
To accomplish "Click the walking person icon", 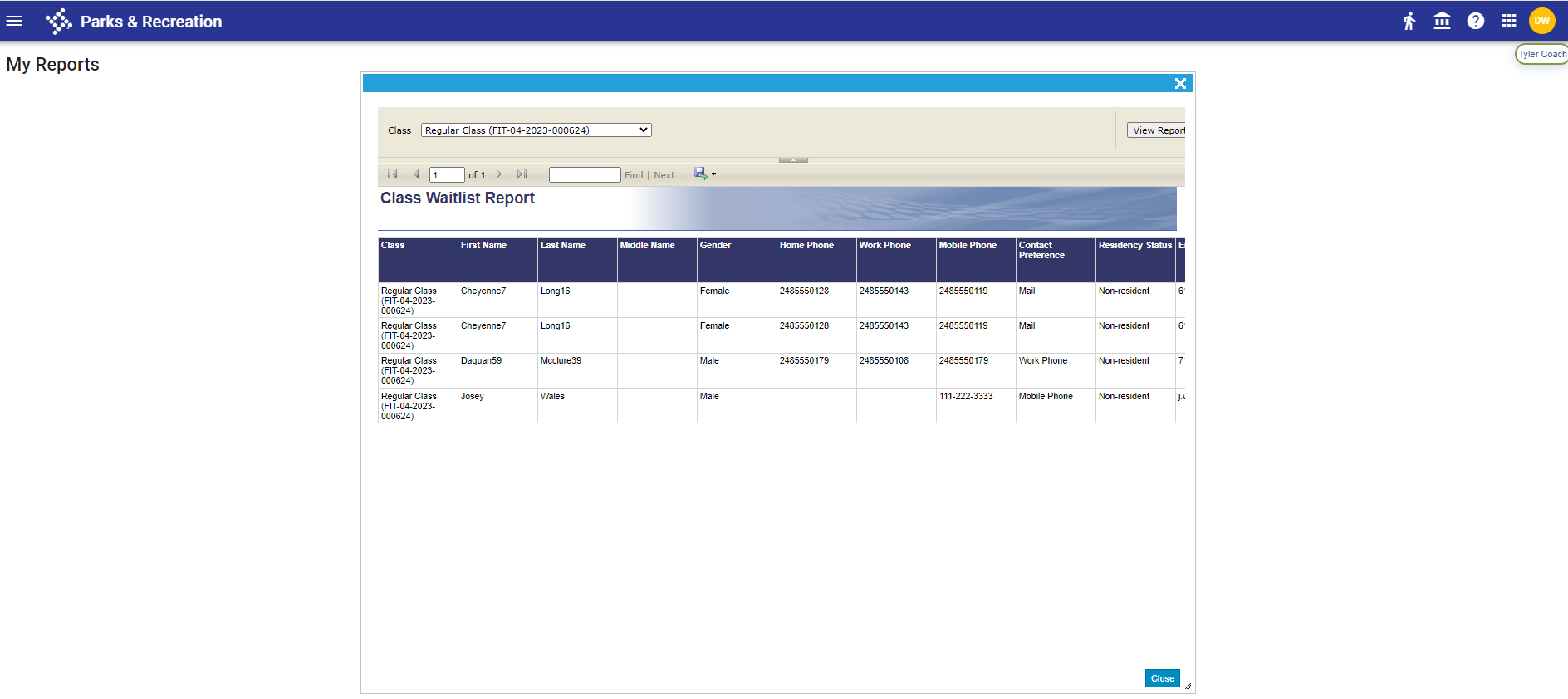I will pos(1409,22).
